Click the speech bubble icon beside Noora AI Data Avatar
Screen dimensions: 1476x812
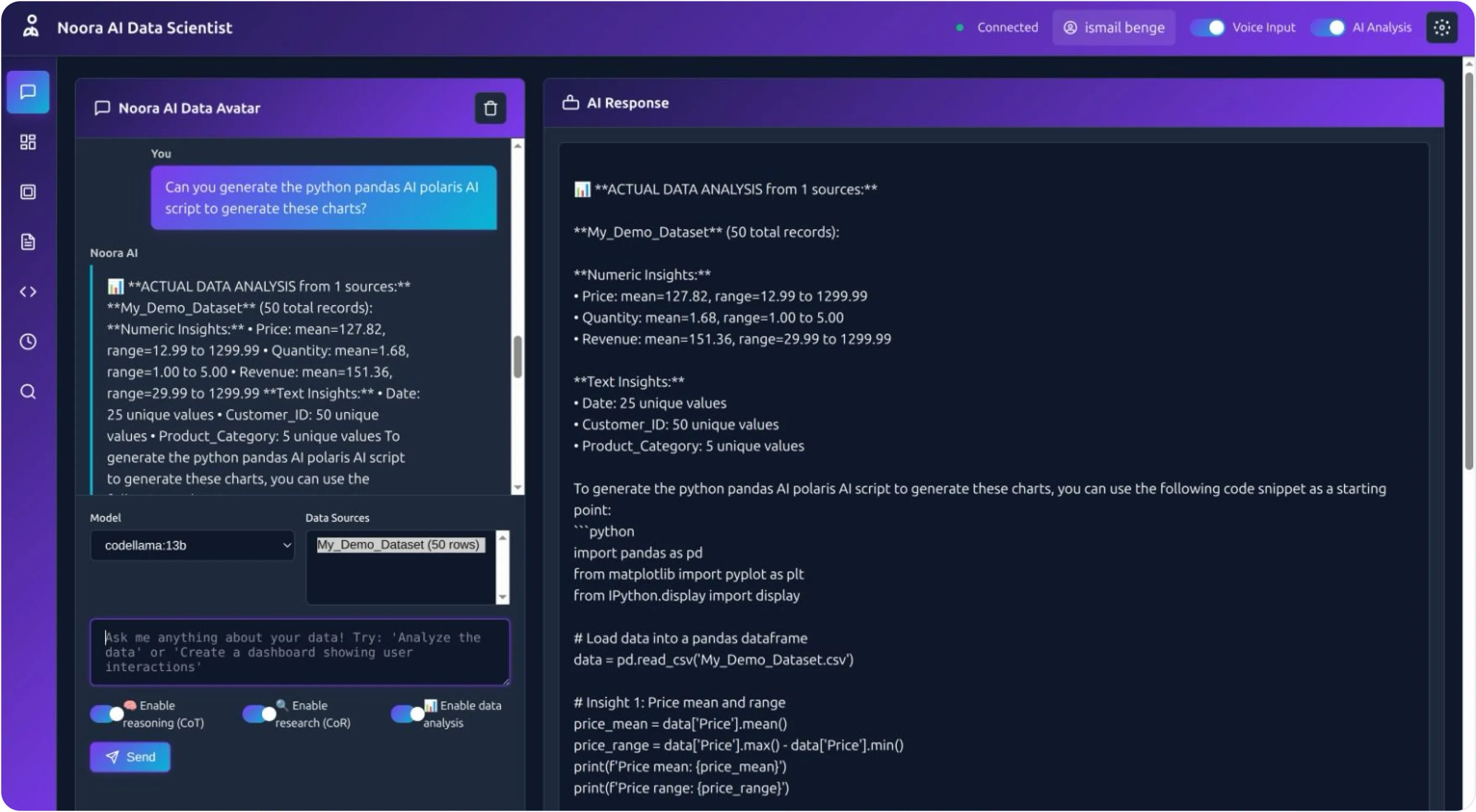pyautogui.click(x=102, y=108)
